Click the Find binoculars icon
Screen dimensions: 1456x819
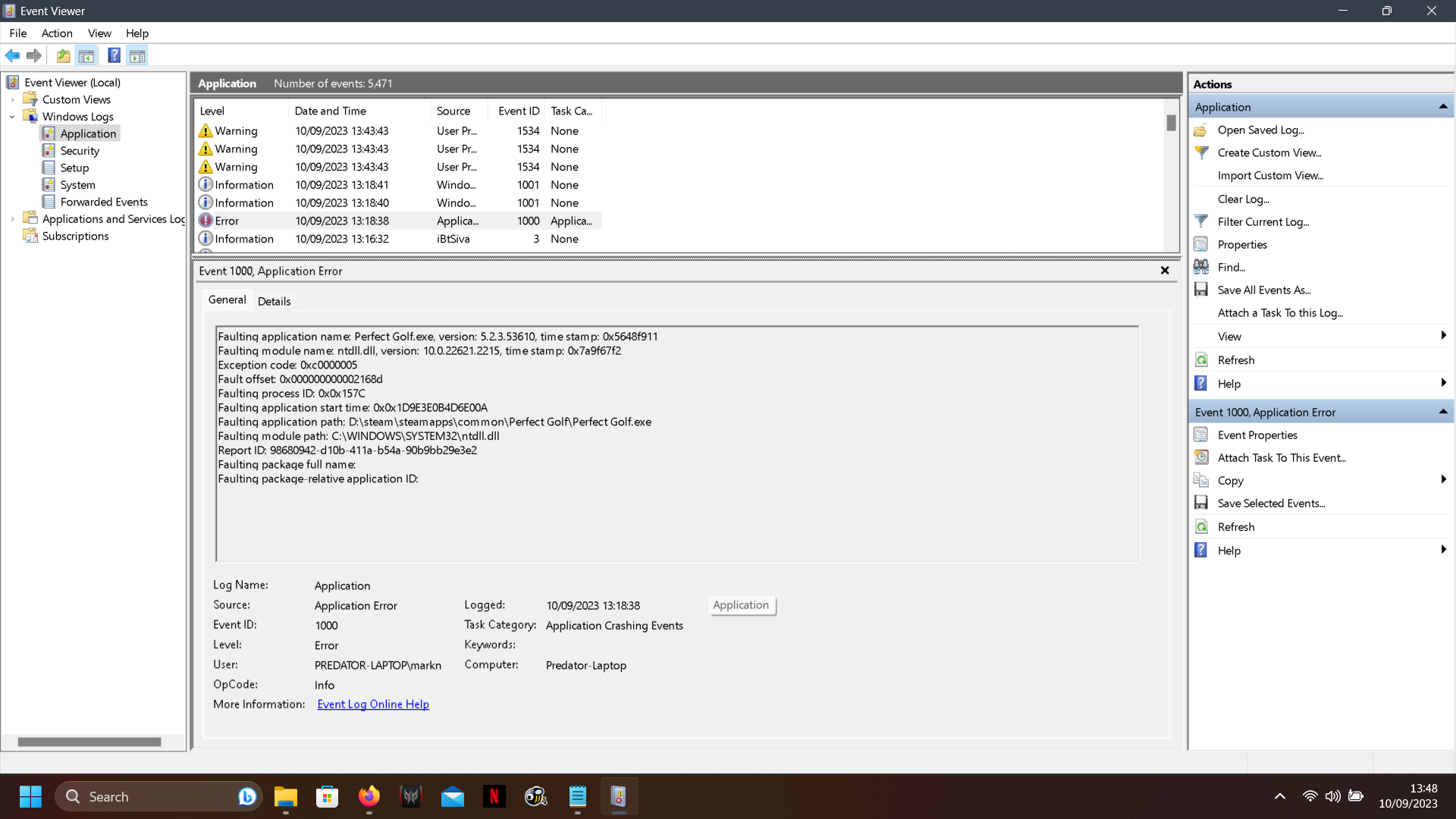(1201, 267)
